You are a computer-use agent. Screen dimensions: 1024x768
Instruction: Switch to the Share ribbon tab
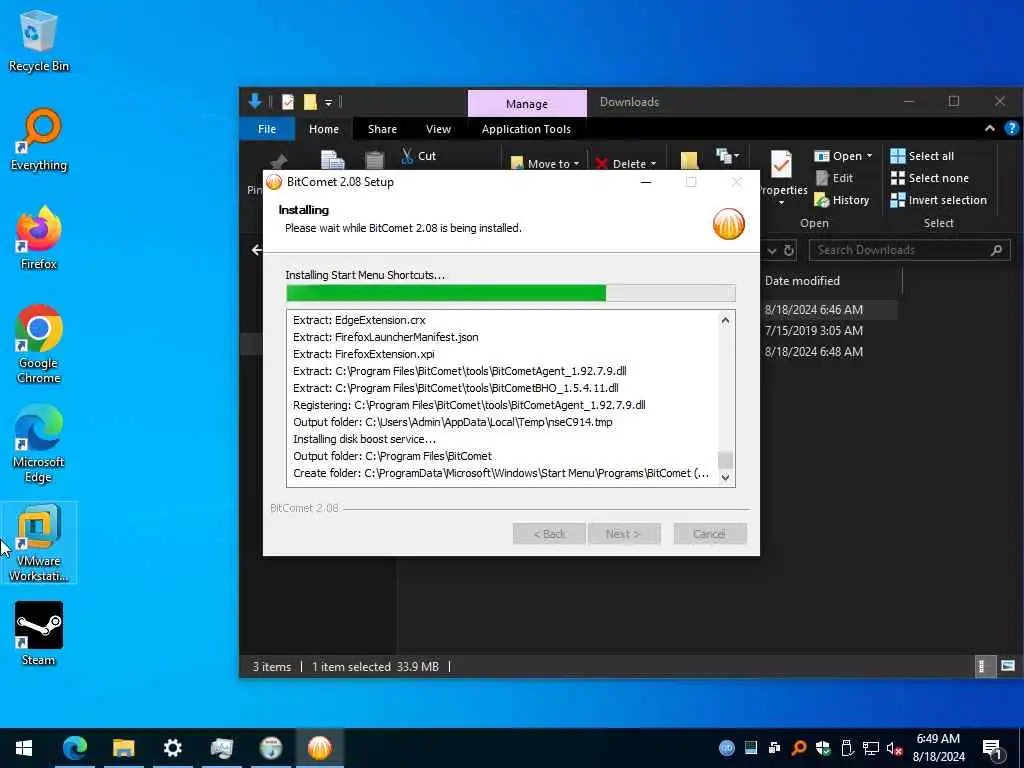coord(382,129)
